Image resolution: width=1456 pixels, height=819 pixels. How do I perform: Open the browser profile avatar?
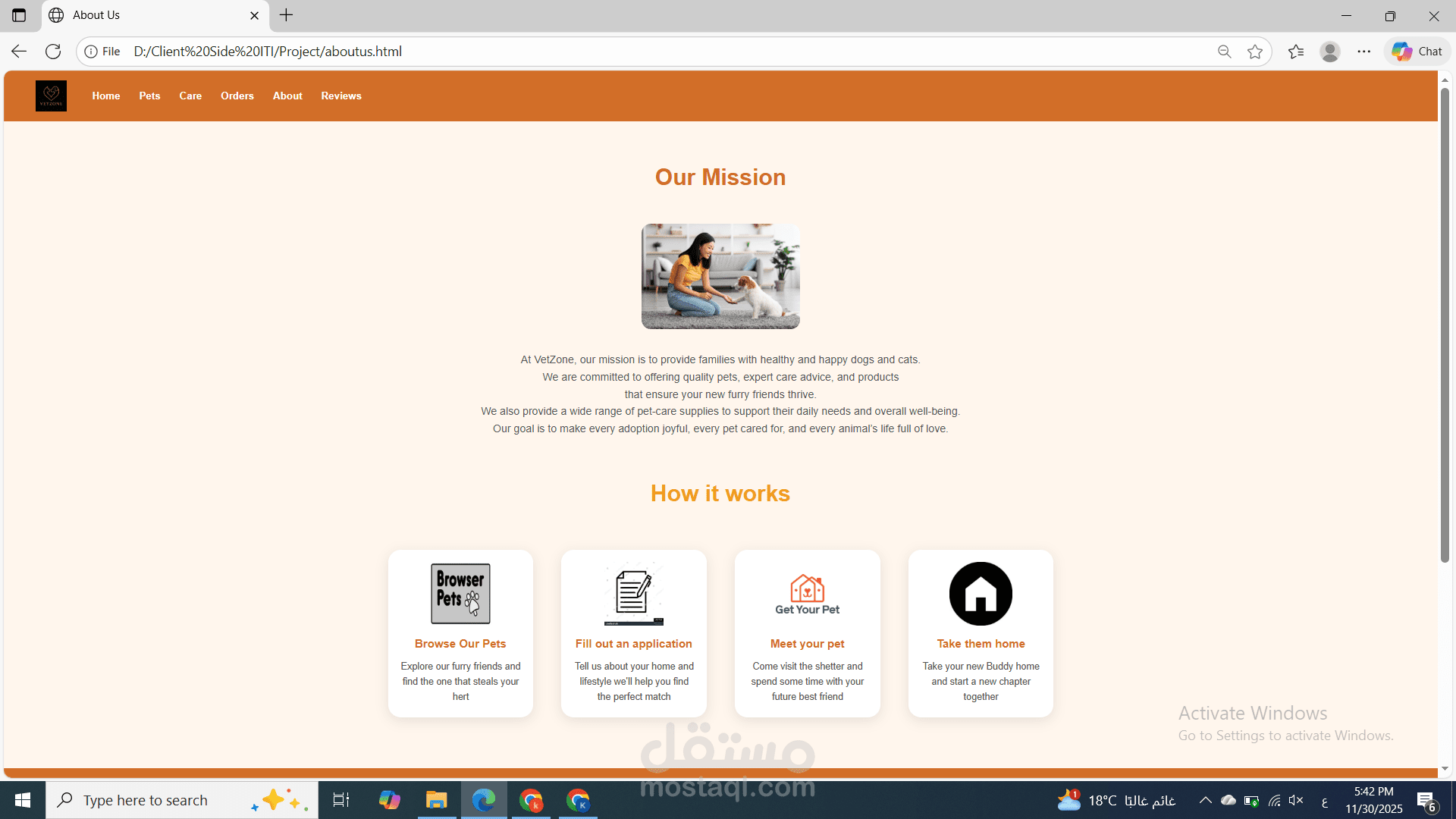1329,52
